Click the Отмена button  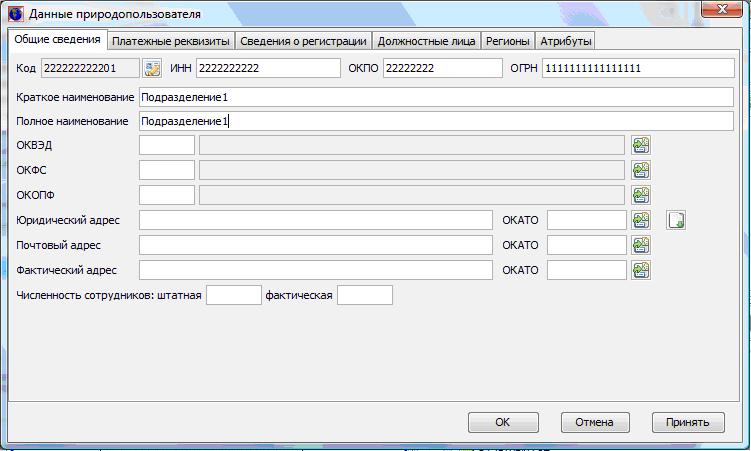595,422
